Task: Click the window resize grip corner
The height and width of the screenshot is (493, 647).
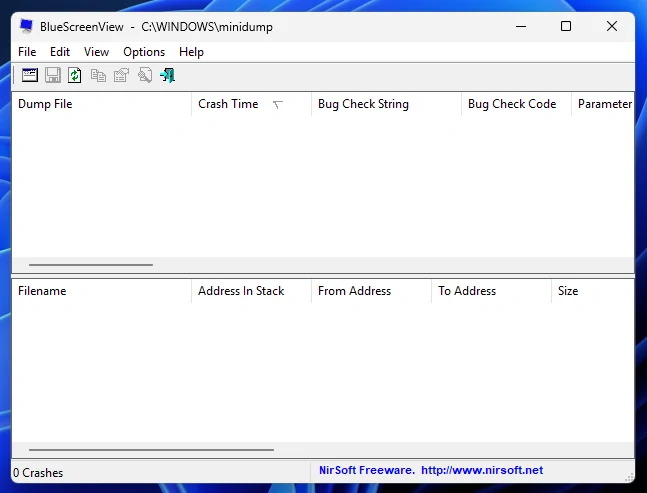Action: (x=629, y=477)
